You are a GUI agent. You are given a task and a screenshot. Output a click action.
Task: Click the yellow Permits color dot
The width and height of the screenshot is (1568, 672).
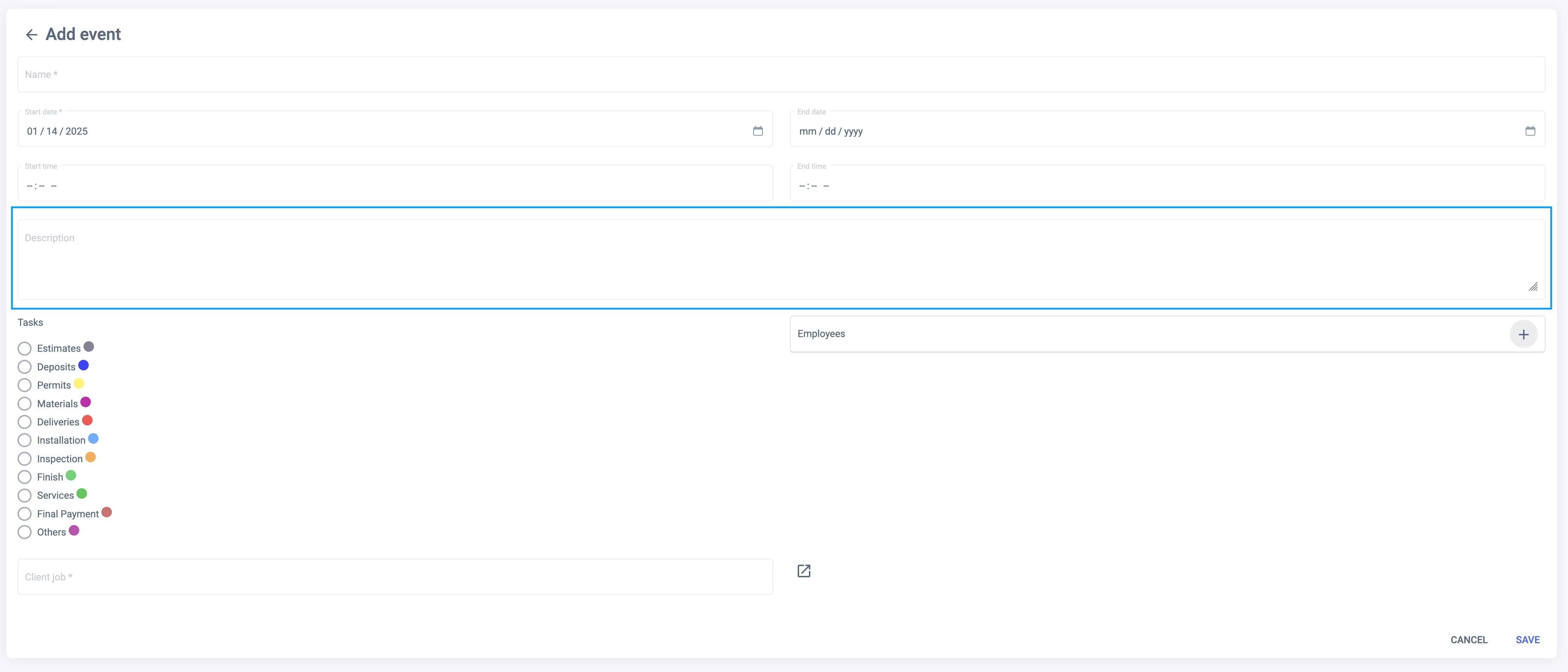pyautogui.click(x=79, y=383)
